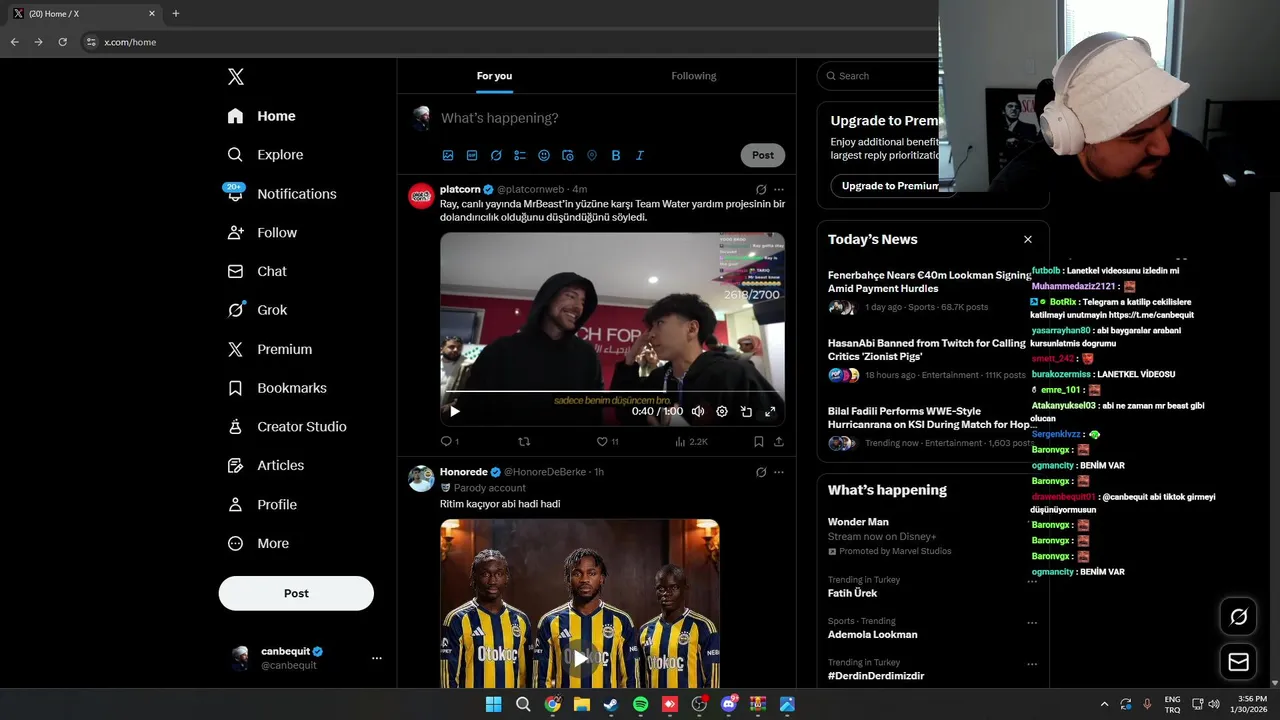Seek on the platcorn video progress bar
This screenshot has width=1280, height=720.
coord(612,391)
